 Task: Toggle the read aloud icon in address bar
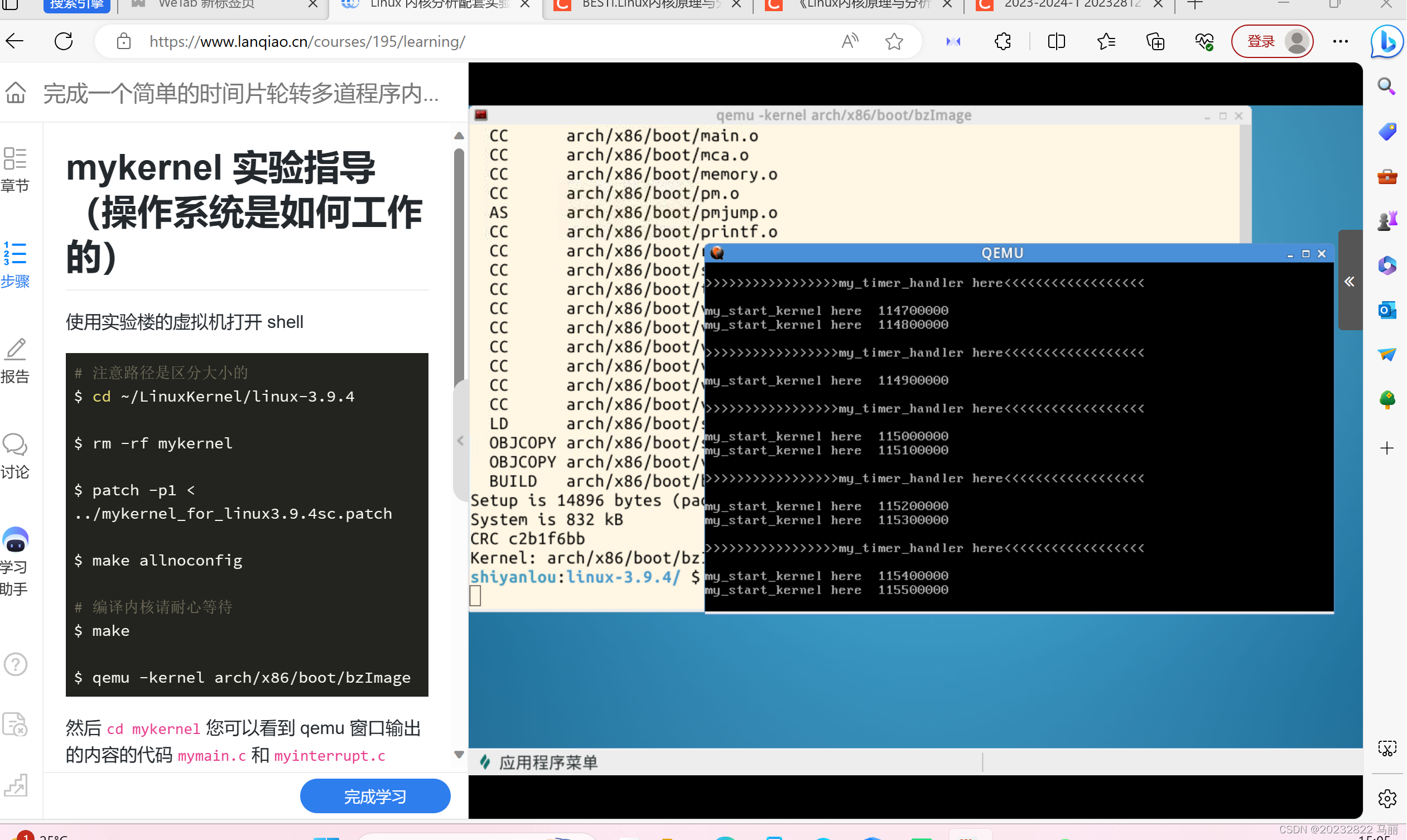850,41
